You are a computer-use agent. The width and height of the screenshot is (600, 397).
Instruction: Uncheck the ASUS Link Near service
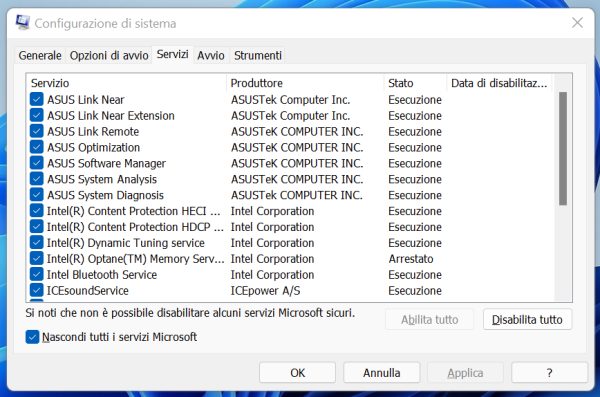point(36,100)
